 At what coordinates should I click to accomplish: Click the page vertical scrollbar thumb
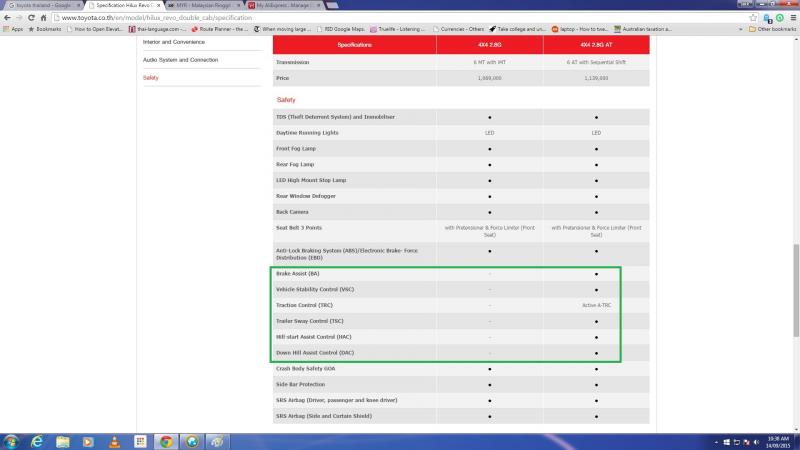point(796,290)
